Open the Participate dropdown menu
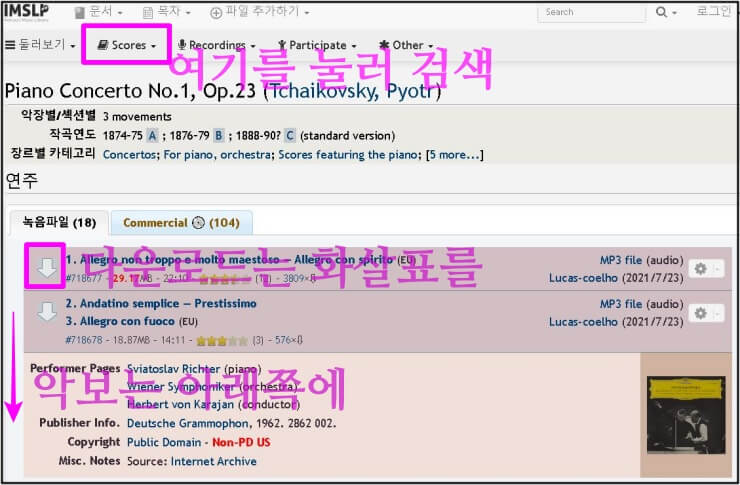Screen dimensions: 740x485 pos(317,45)
